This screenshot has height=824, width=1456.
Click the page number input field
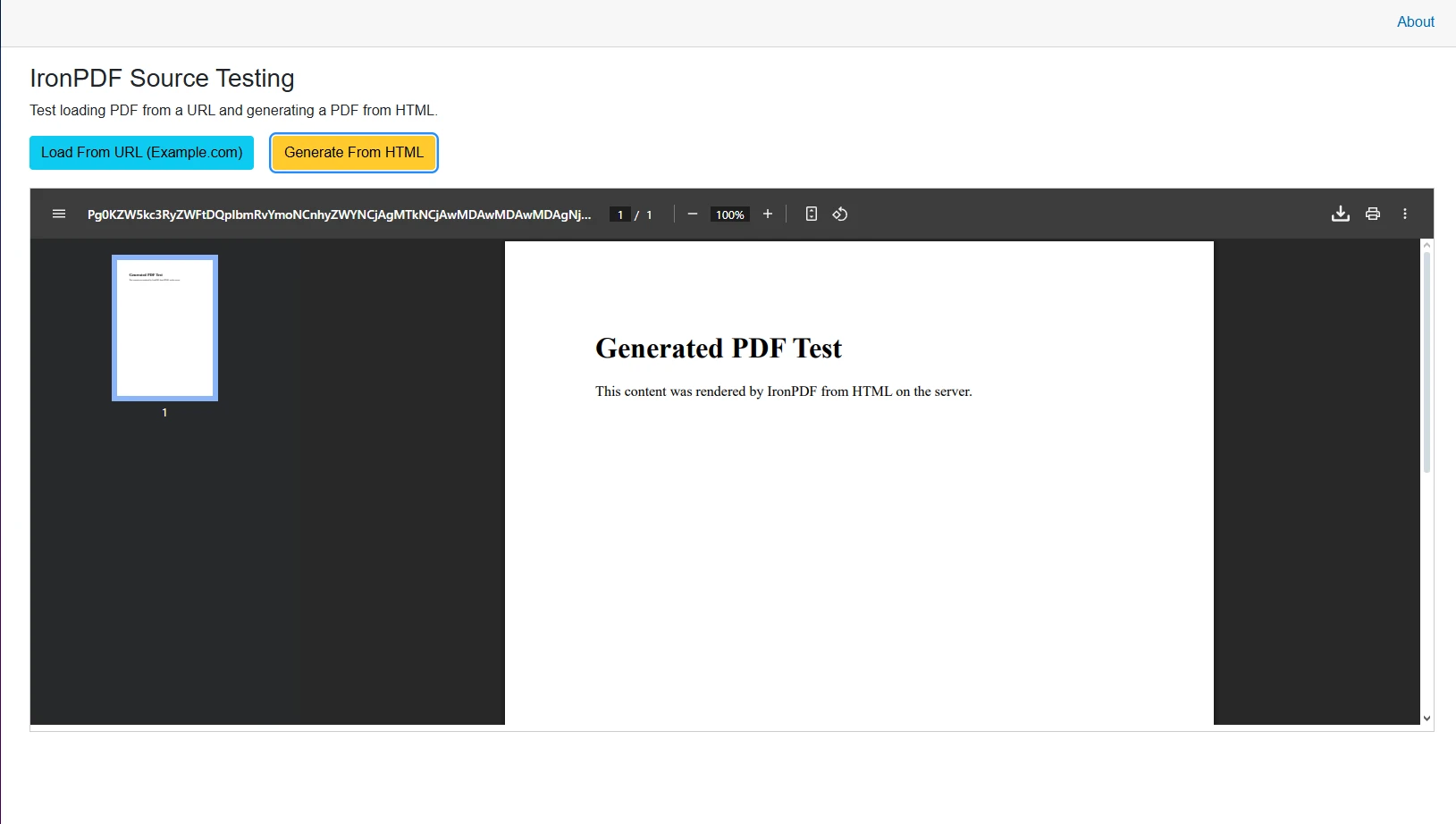[619, 214]
